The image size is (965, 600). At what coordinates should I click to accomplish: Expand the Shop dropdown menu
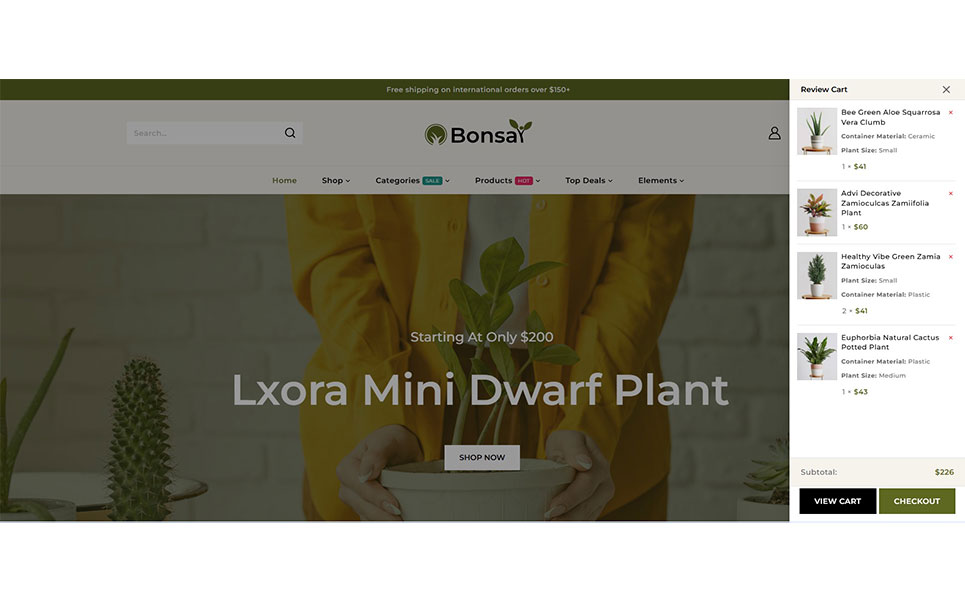pyautogui.click(x=335, y=180)
